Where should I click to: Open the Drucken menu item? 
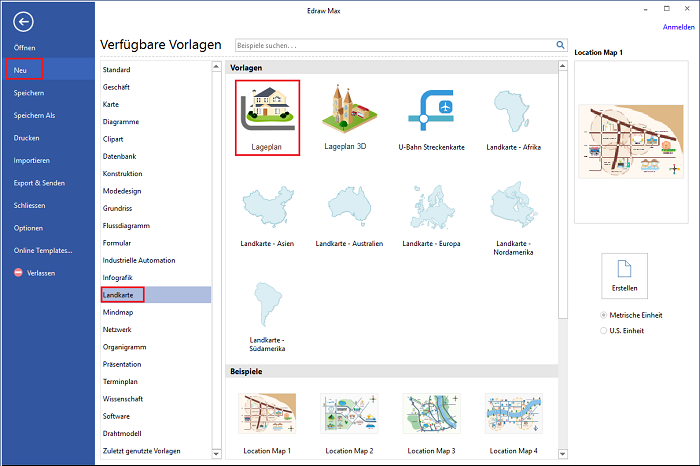pos(26,138)
